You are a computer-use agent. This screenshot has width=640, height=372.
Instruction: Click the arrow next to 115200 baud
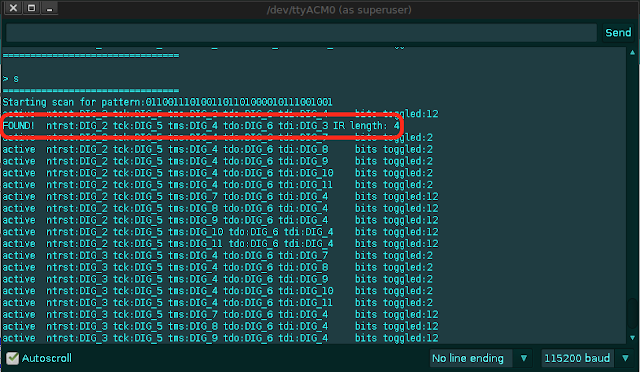coord(625,358)
